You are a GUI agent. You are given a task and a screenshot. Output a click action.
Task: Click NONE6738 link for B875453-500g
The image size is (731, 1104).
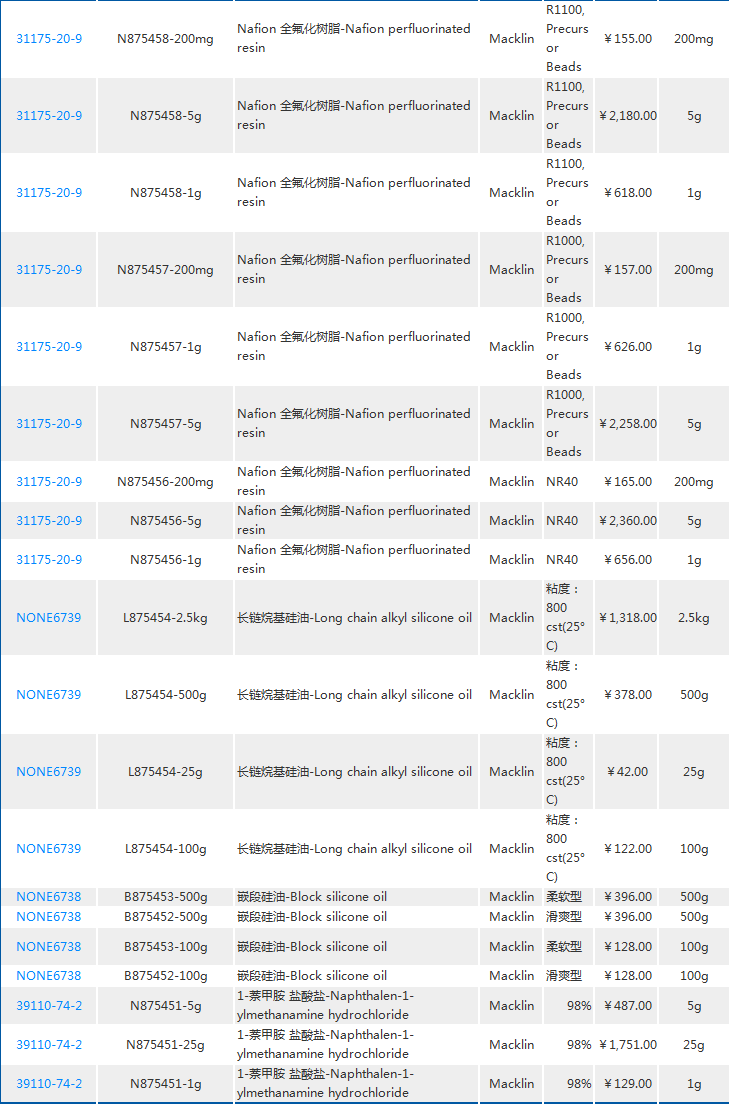tap(49, 897)
